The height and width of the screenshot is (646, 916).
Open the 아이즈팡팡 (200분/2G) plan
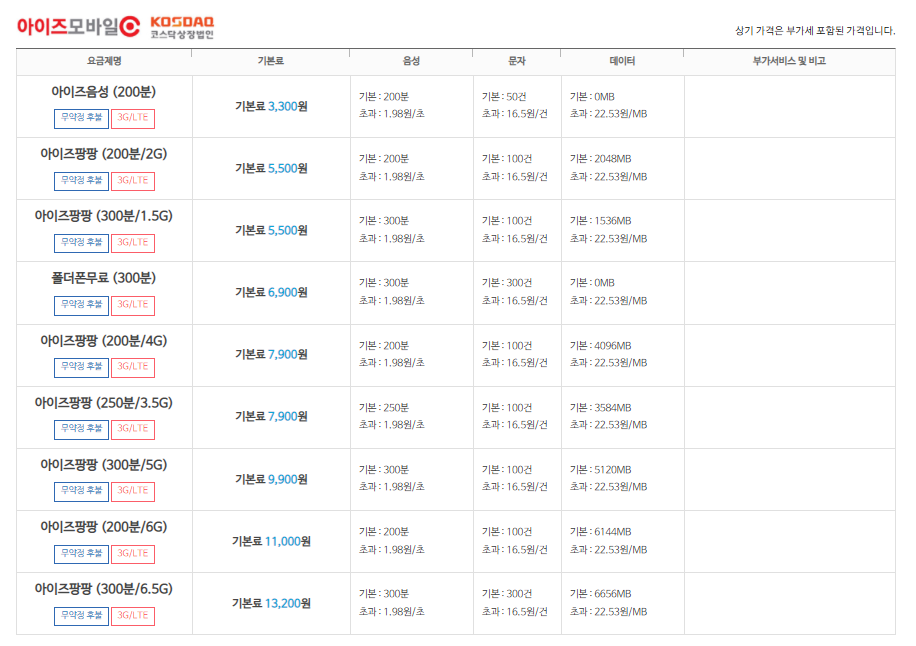[103, 154]
